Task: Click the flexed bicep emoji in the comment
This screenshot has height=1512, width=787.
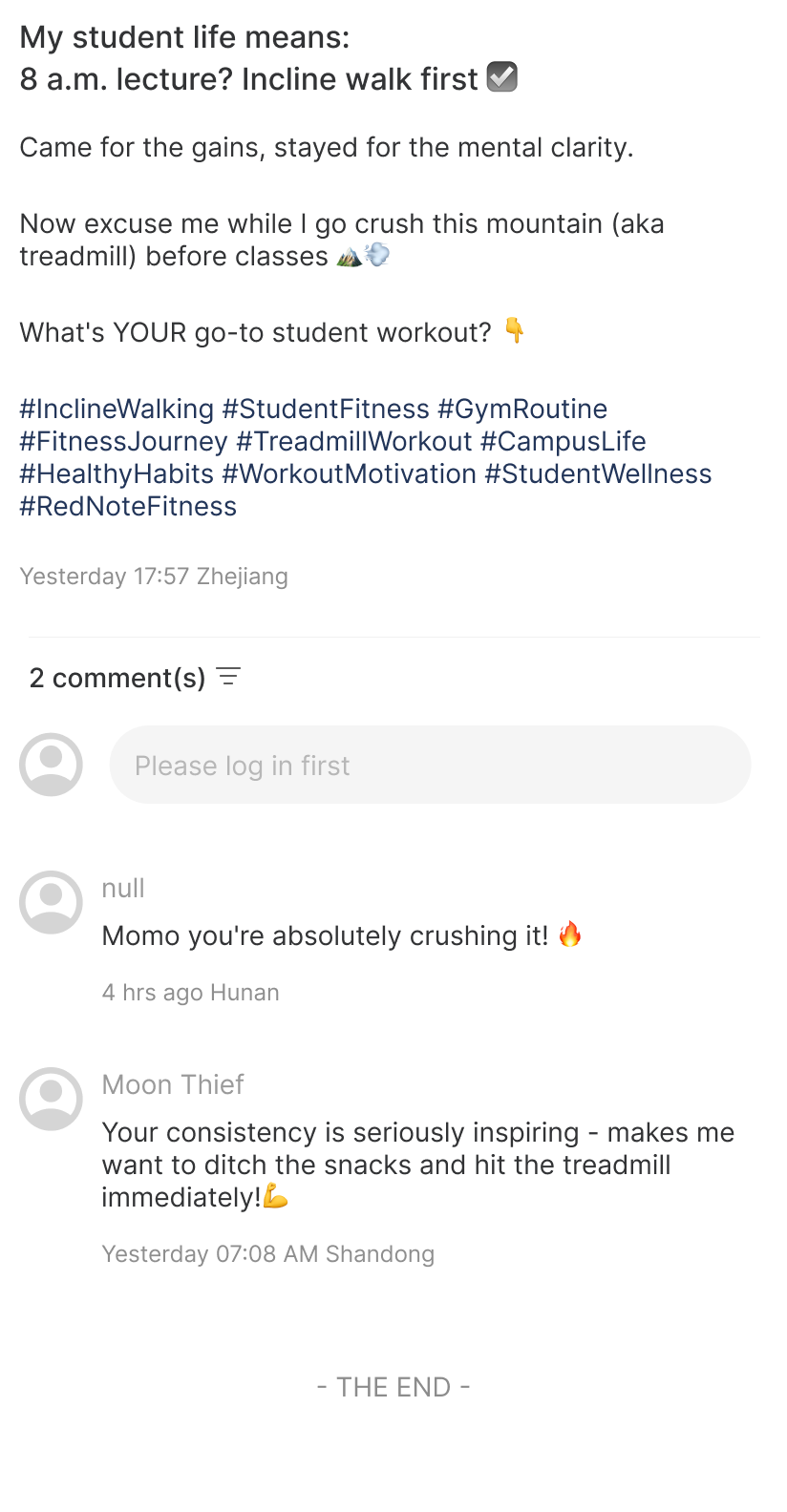Action: click(275, 1197)
